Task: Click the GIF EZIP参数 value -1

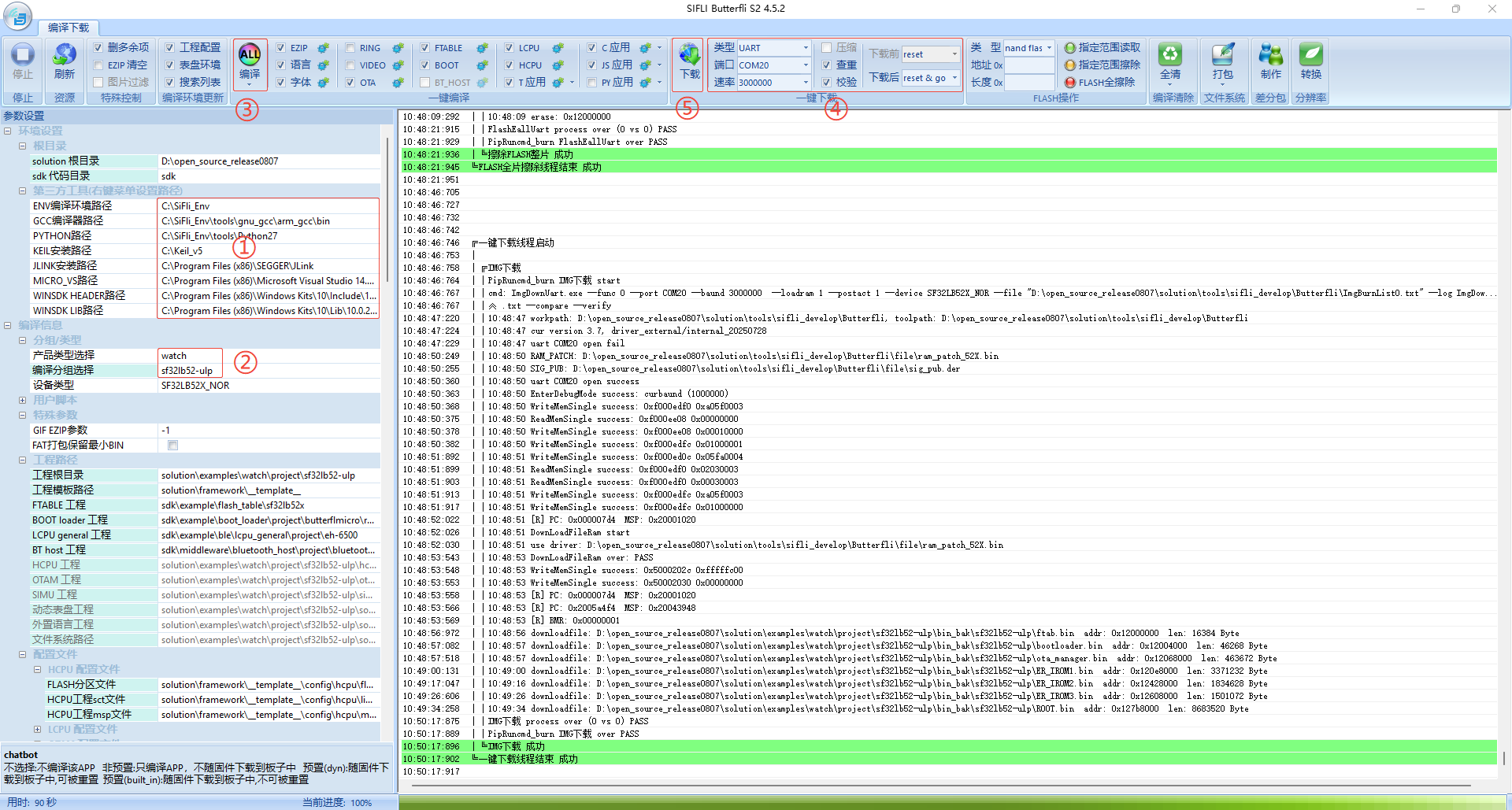Action: point(269,431)
